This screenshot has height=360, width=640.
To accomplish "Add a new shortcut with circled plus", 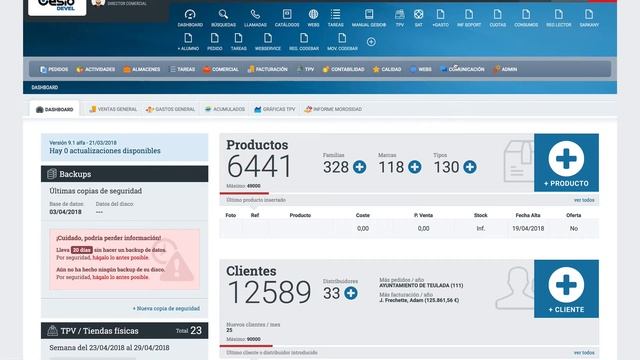I will click(371, 42).
